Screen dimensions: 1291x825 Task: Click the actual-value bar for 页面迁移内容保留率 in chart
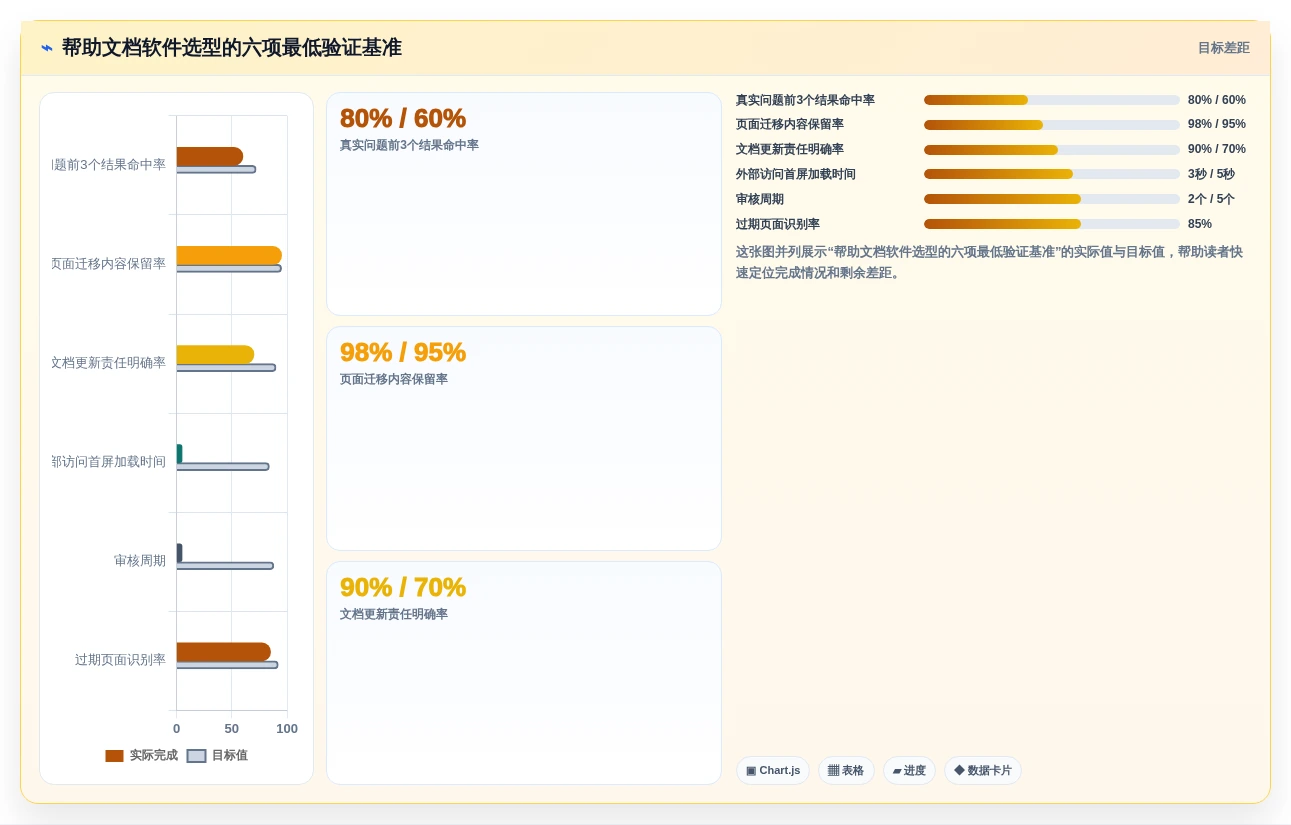click(229, 255)
